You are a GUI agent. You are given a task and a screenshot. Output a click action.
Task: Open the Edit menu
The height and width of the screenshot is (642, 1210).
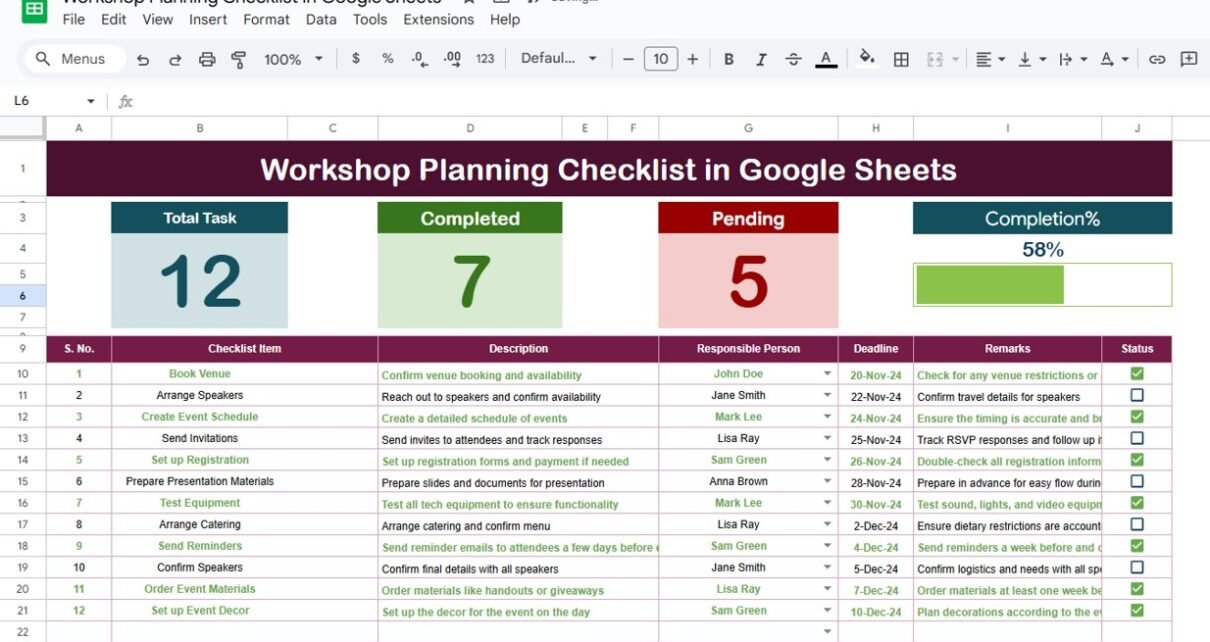click(114, 19)
